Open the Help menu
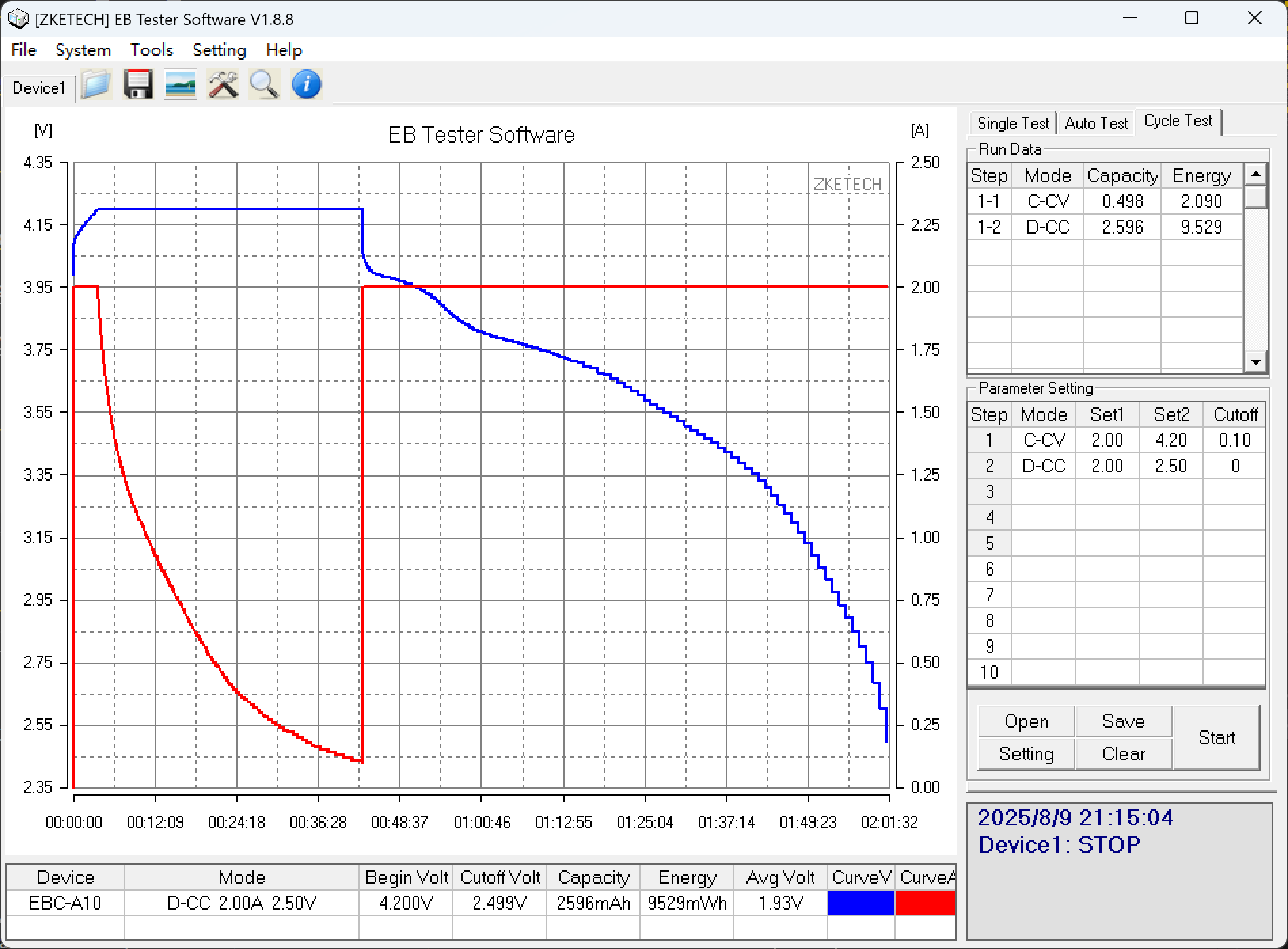This screenshot has width=1288, height=949. 284,50
